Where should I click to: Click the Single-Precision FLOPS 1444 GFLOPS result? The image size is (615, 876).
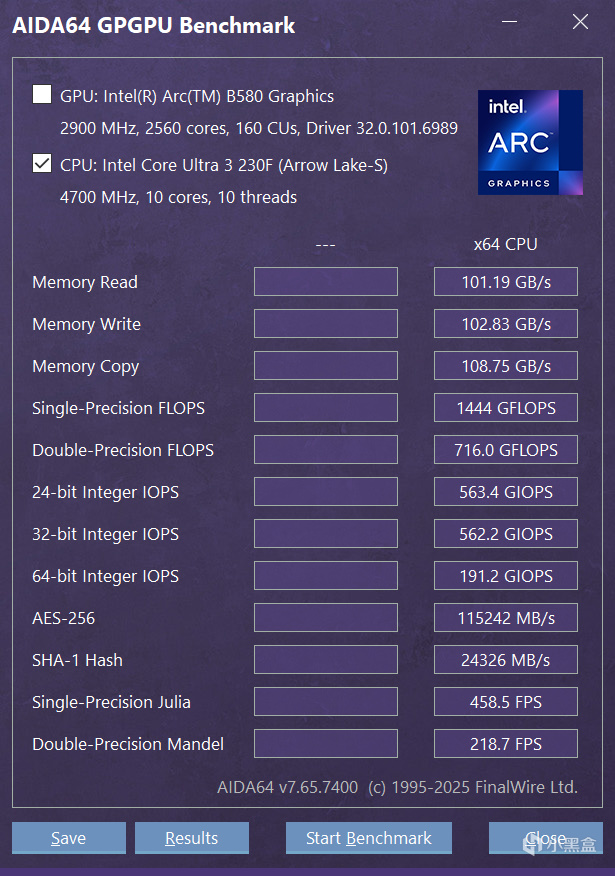(x=505, y=408)
